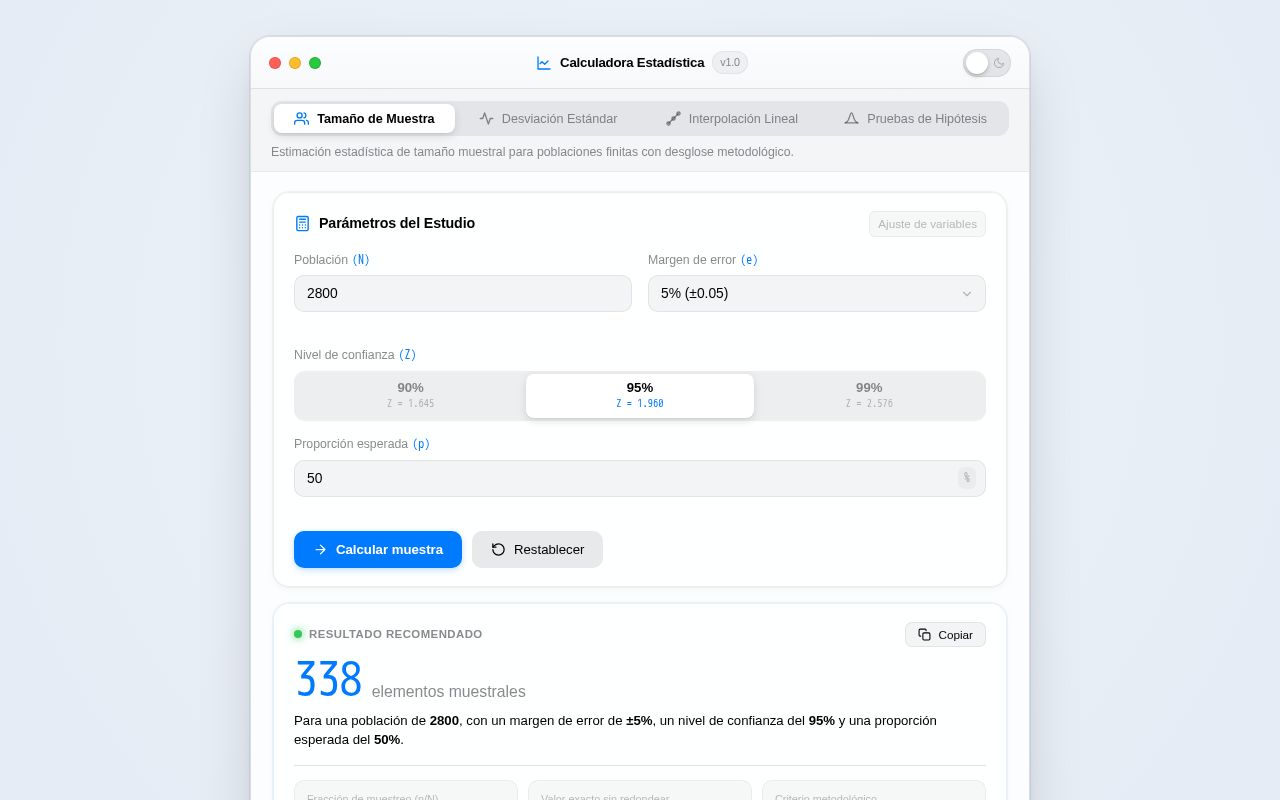Viewport: 1280px width, 800px height.
Task: Click the Parámetros del Estudio heading
Action: 397,223
